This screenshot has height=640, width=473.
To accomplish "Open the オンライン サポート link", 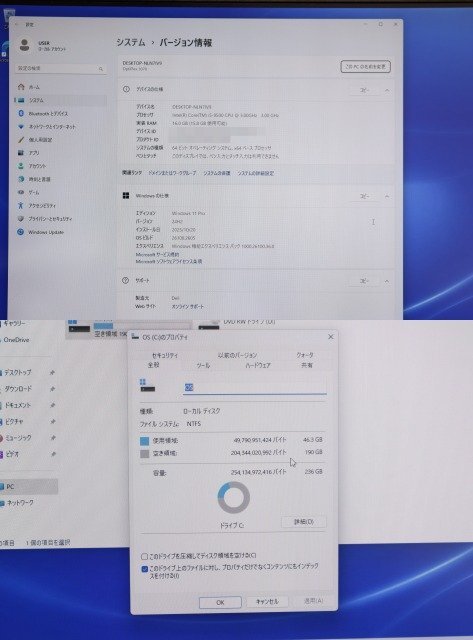I will pos(188,306).
